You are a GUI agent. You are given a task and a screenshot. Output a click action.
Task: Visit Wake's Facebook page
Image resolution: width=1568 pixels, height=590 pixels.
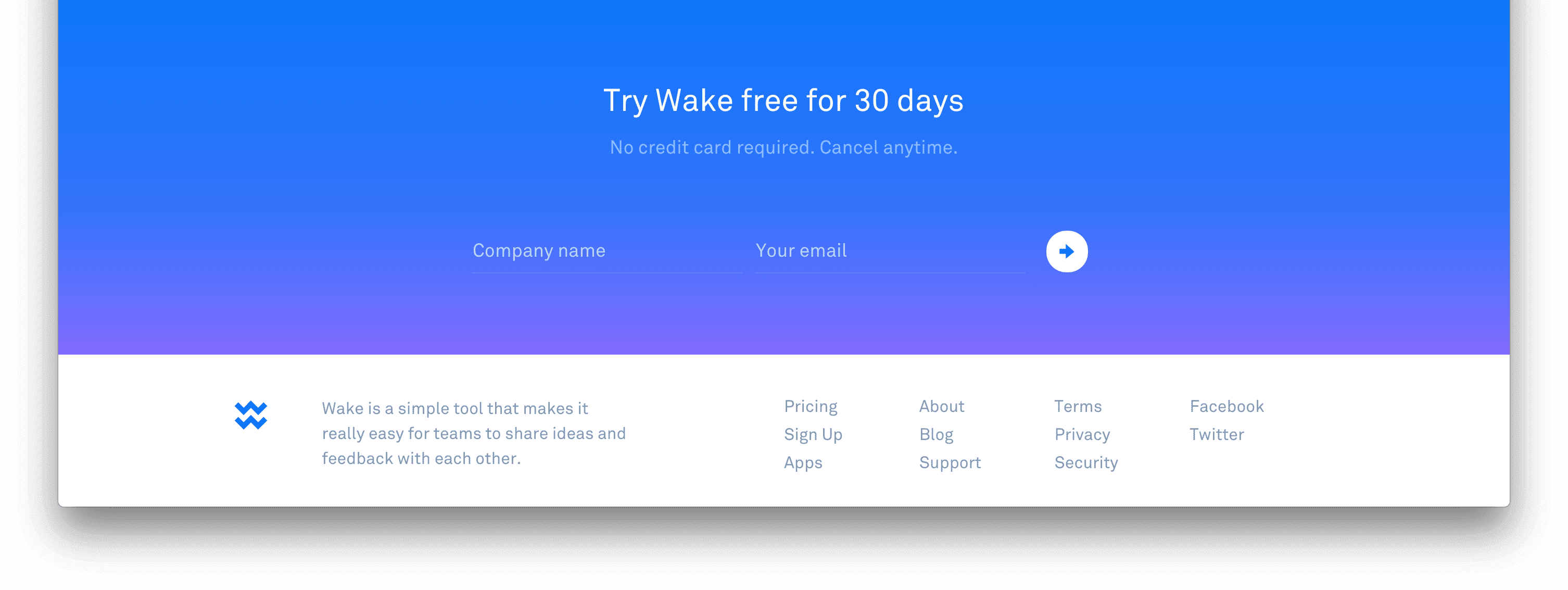tap(1226, 406)
